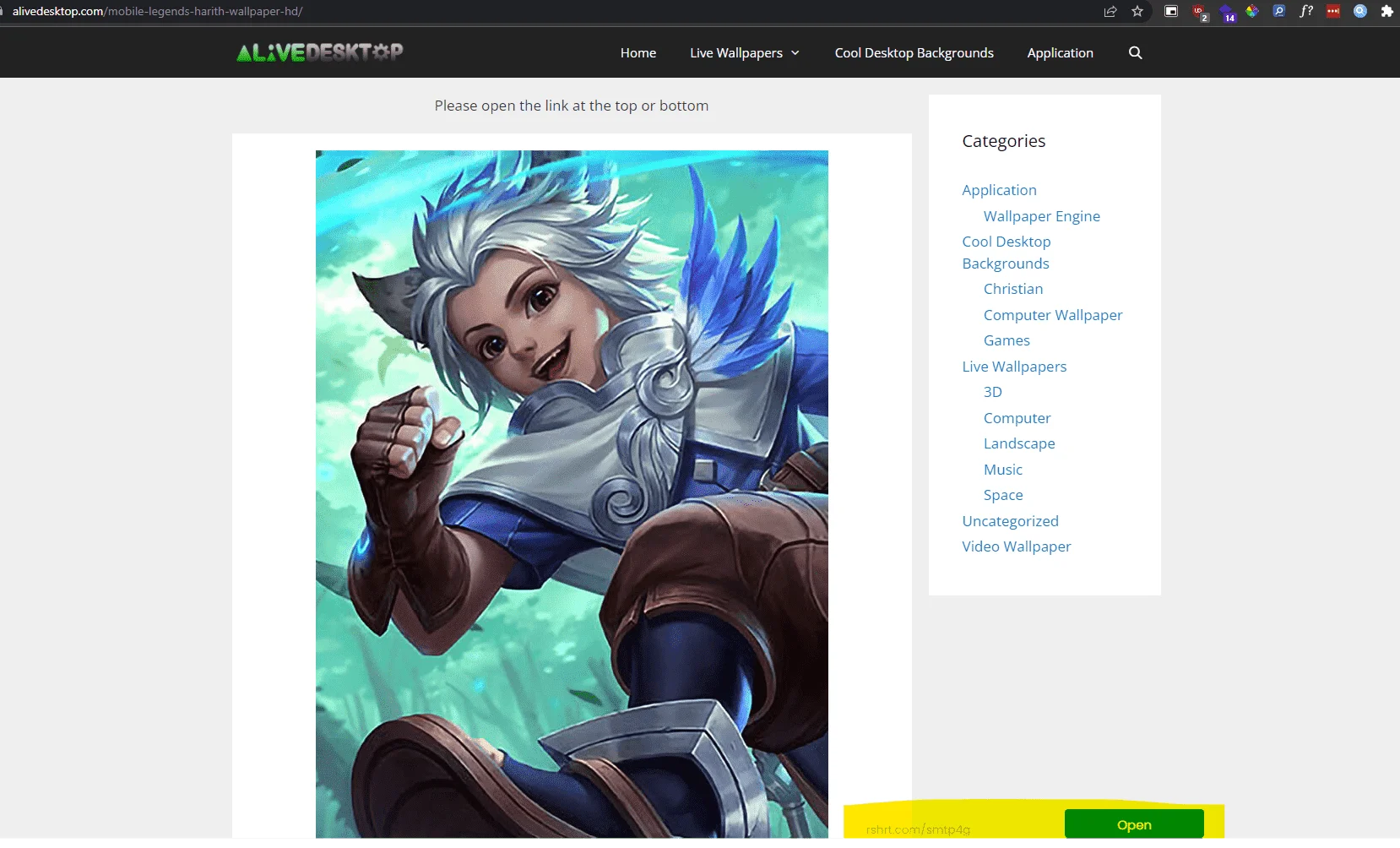Go to the Home menu item
Viewport: 1400px width, 848px height.
pyautogui.click(x=638, y=52)
